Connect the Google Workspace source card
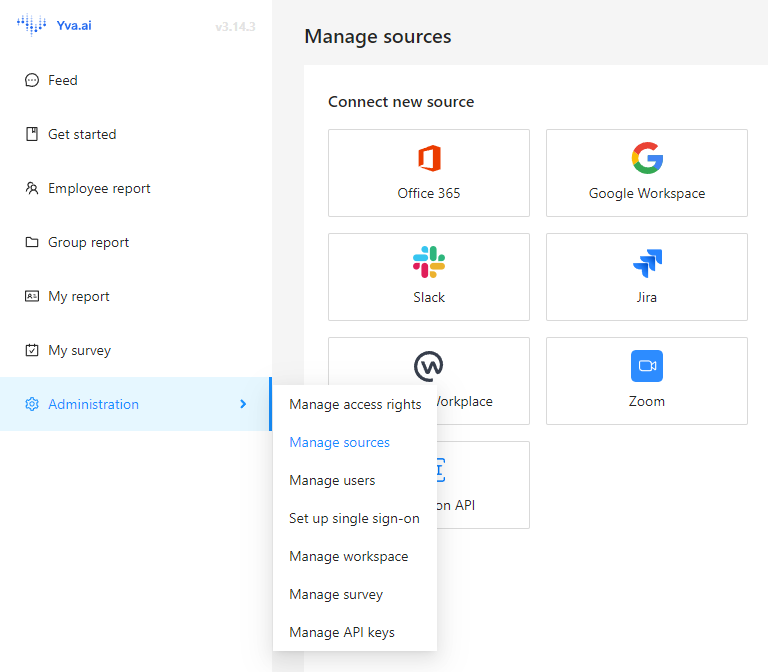This screenshot has width=768, height=672. tap(647, 173)
